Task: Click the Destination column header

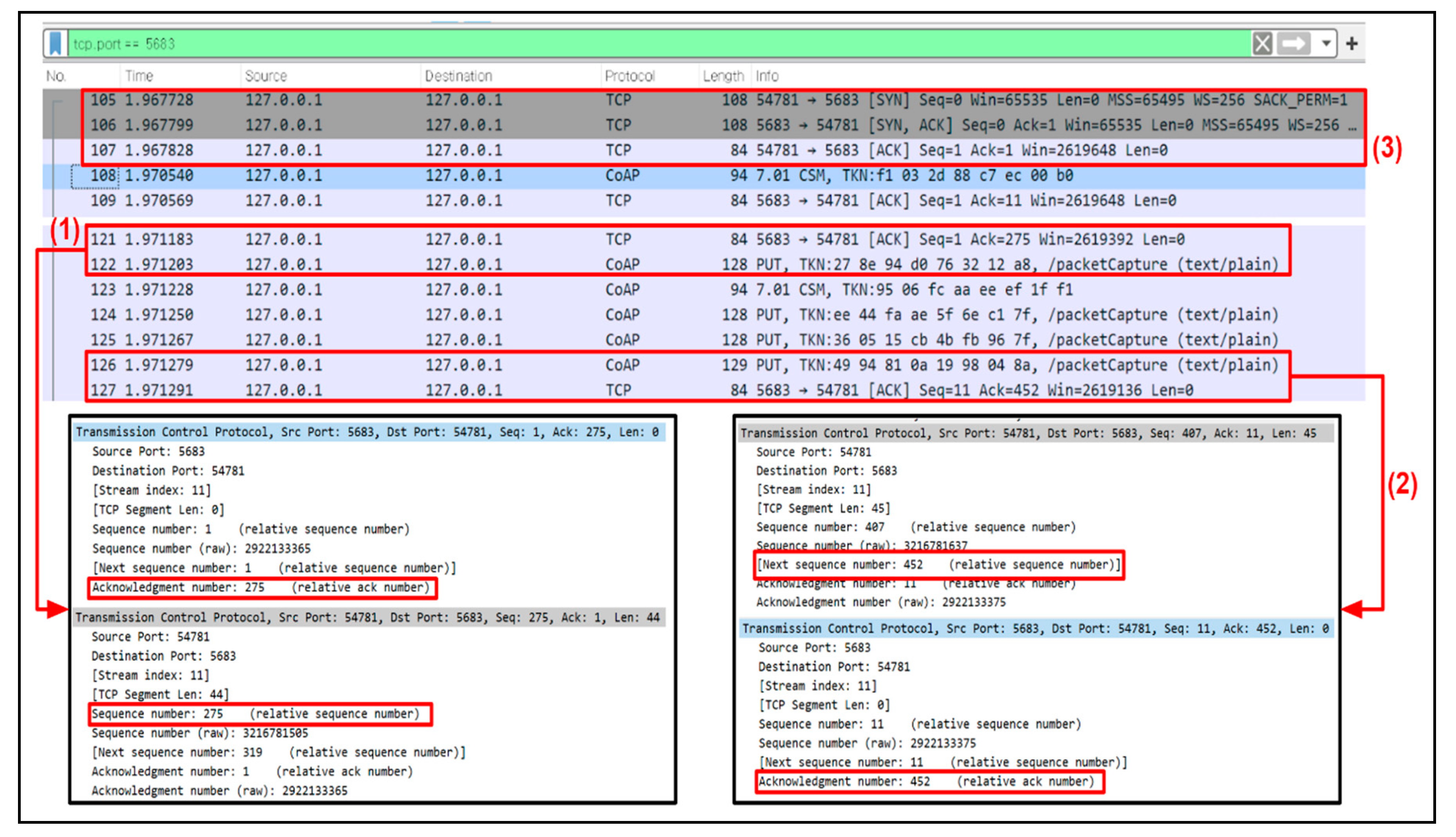Action: (x=458, y=76)
